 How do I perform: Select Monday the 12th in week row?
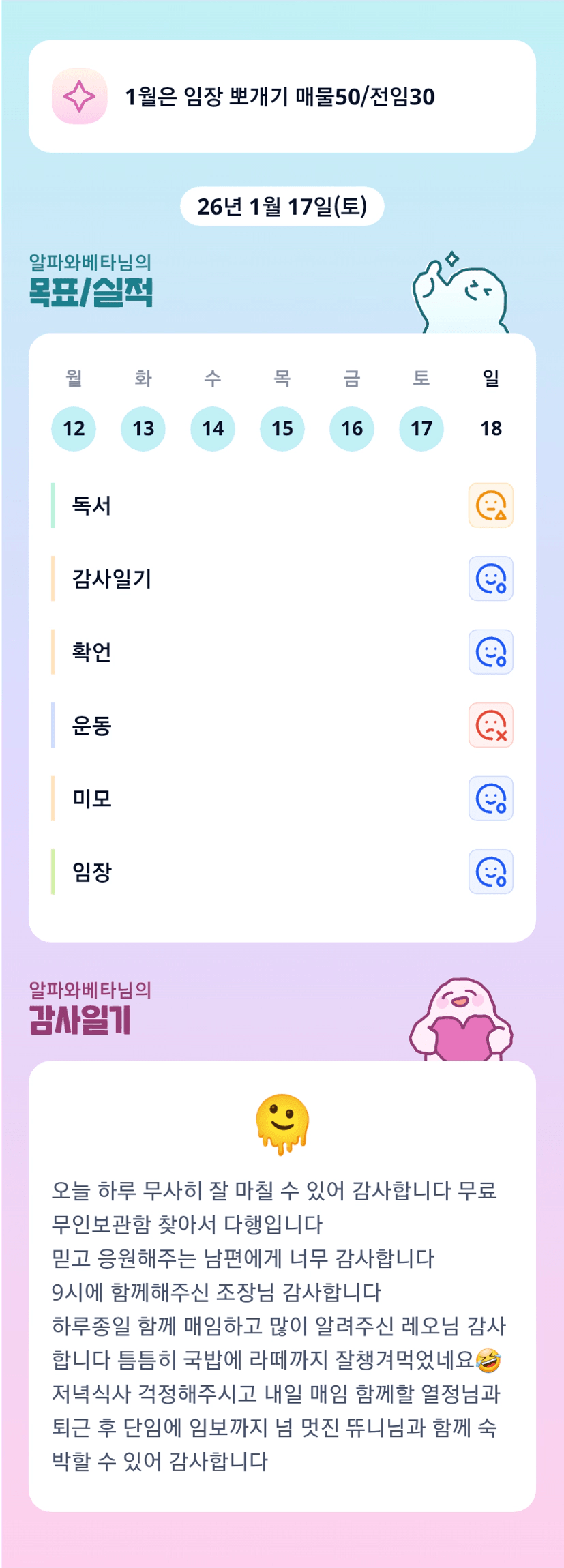click(74, 429)
